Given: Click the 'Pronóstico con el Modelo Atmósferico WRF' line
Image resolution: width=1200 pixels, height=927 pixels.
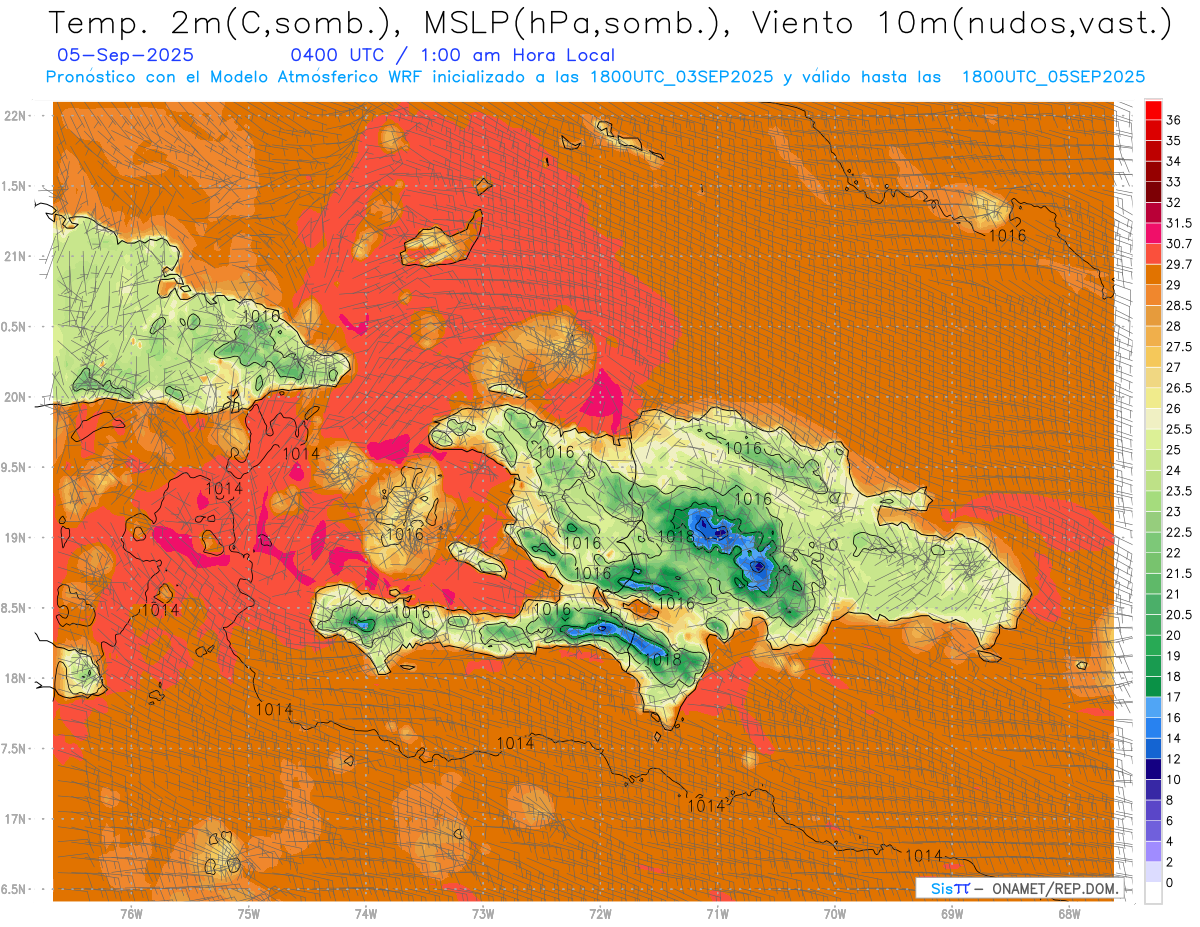Looking at the screenshot, I should [x=595, y=77].
